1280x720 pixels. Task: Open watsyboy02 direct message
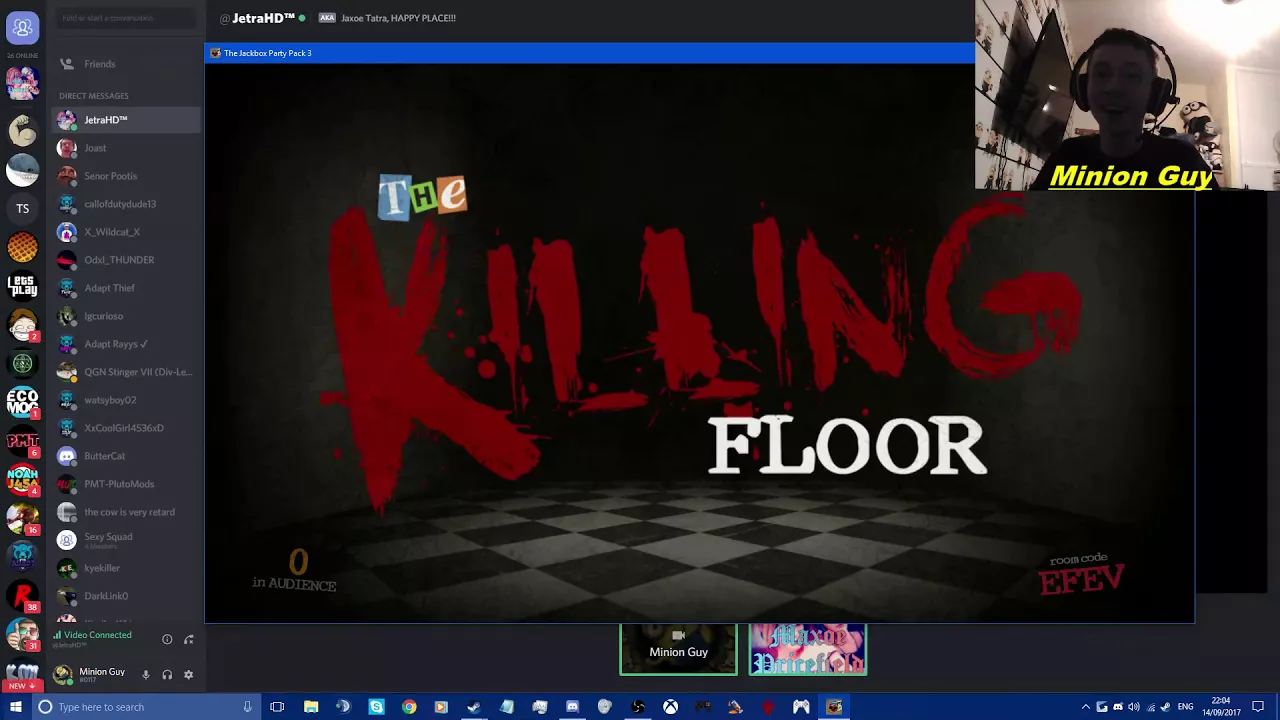(x=126, y=400)
